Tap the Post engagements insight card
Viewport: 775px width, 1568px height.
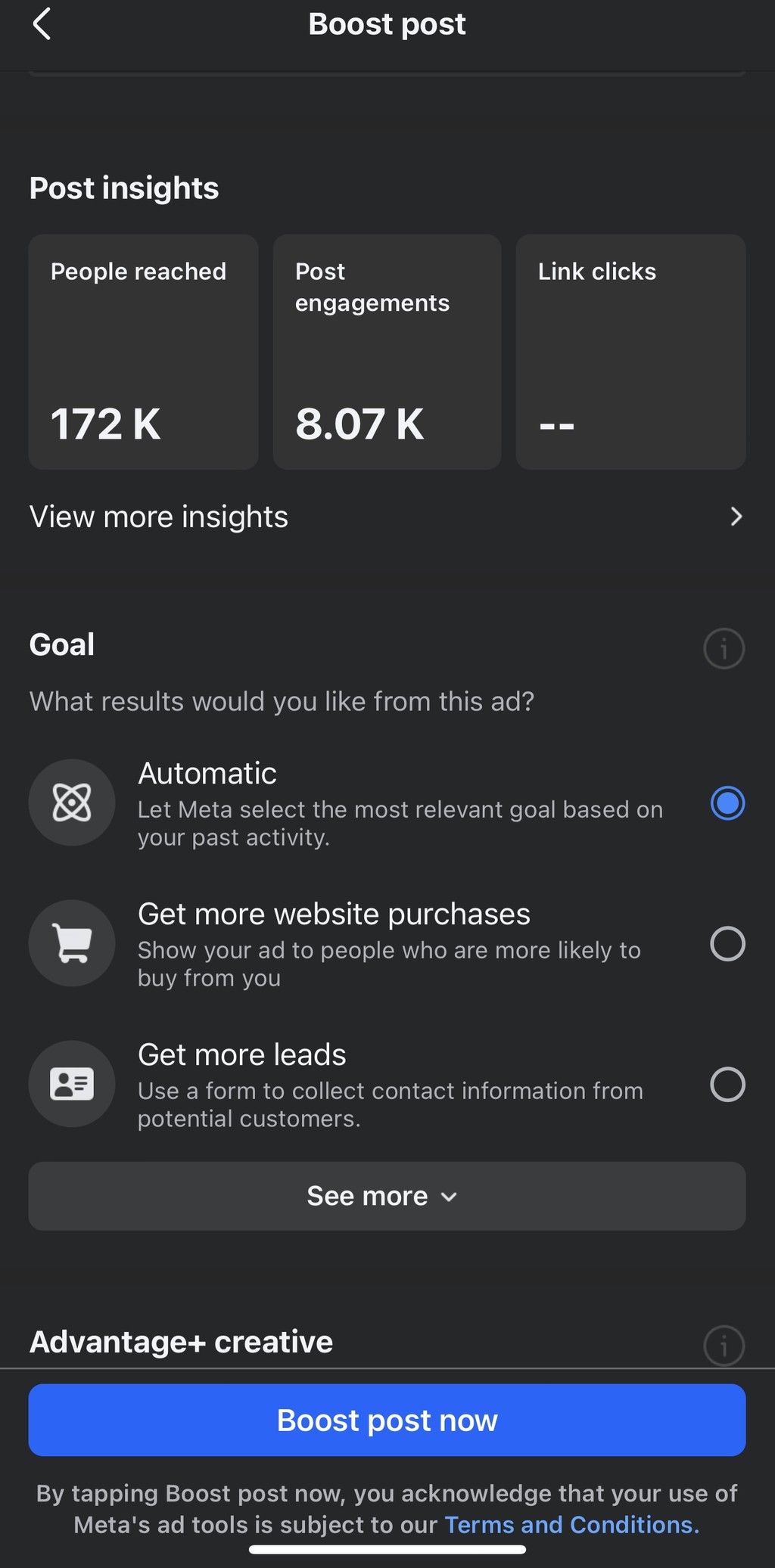(x=387, y=352)
